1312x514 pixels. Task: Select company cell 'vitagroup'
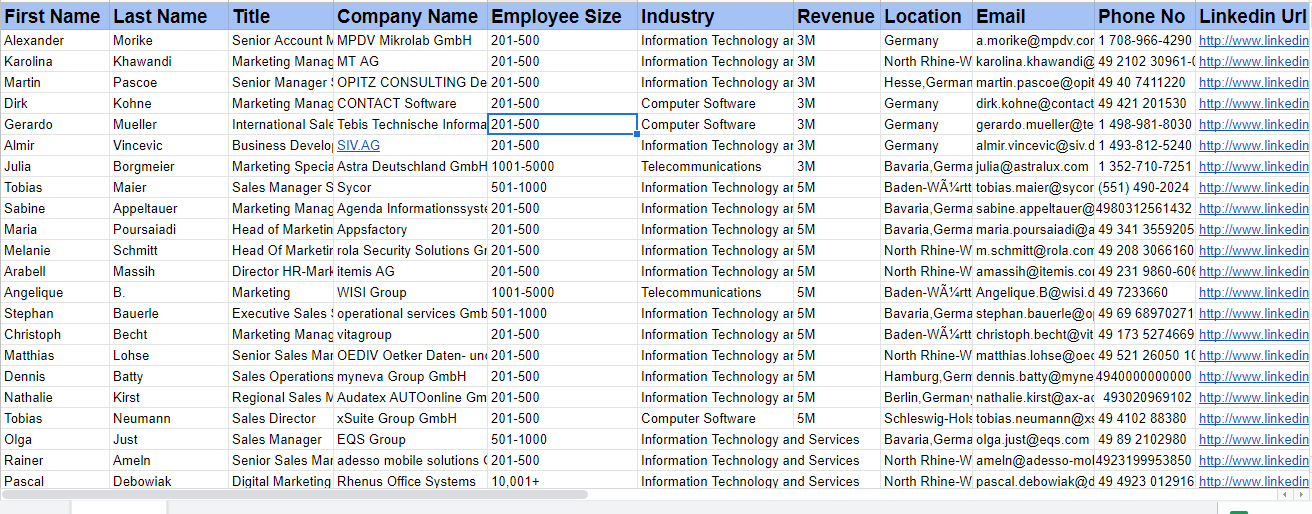click(x=411, y=334)
